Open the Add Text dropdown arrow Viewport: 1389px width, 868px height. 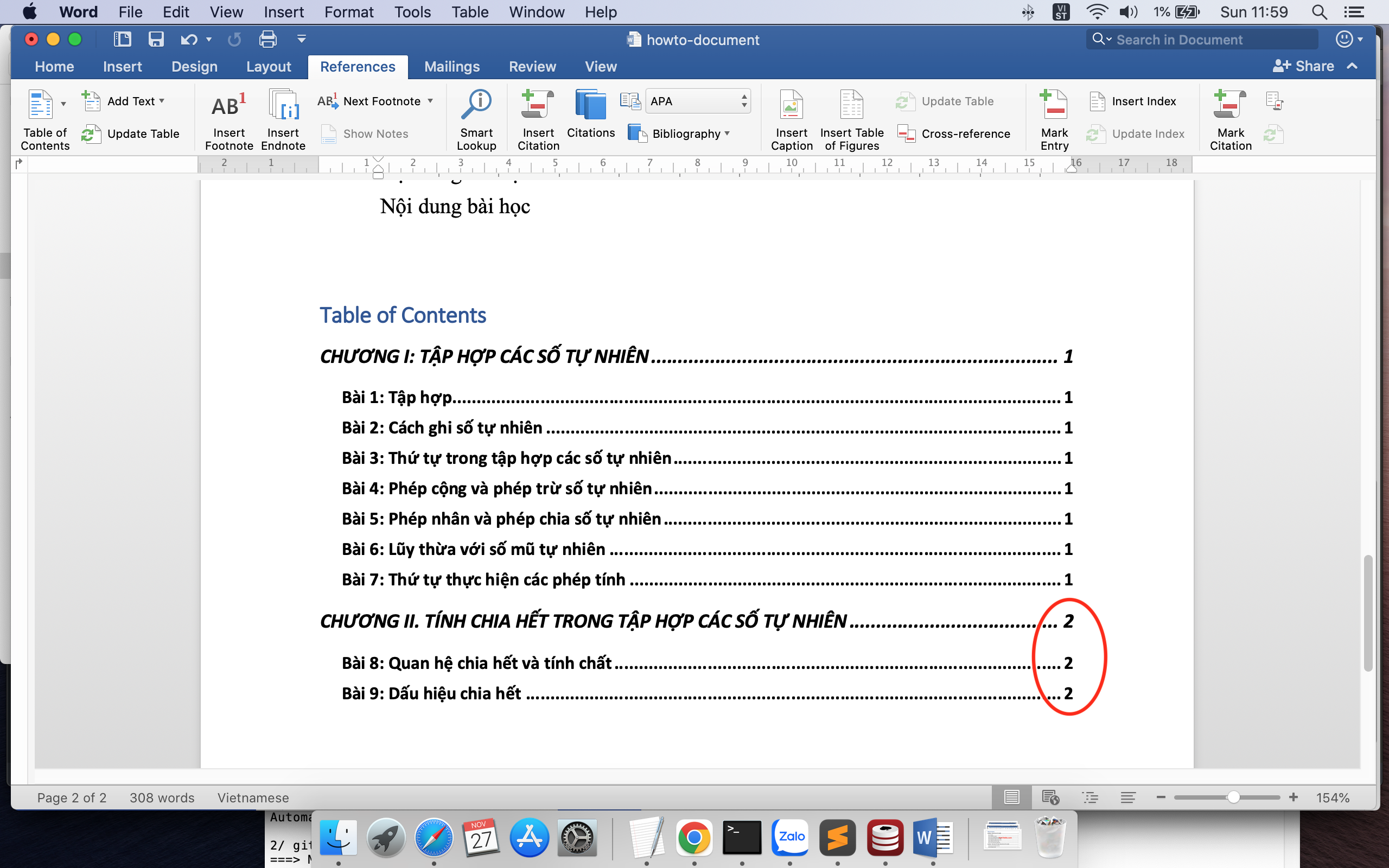[162, 100]
